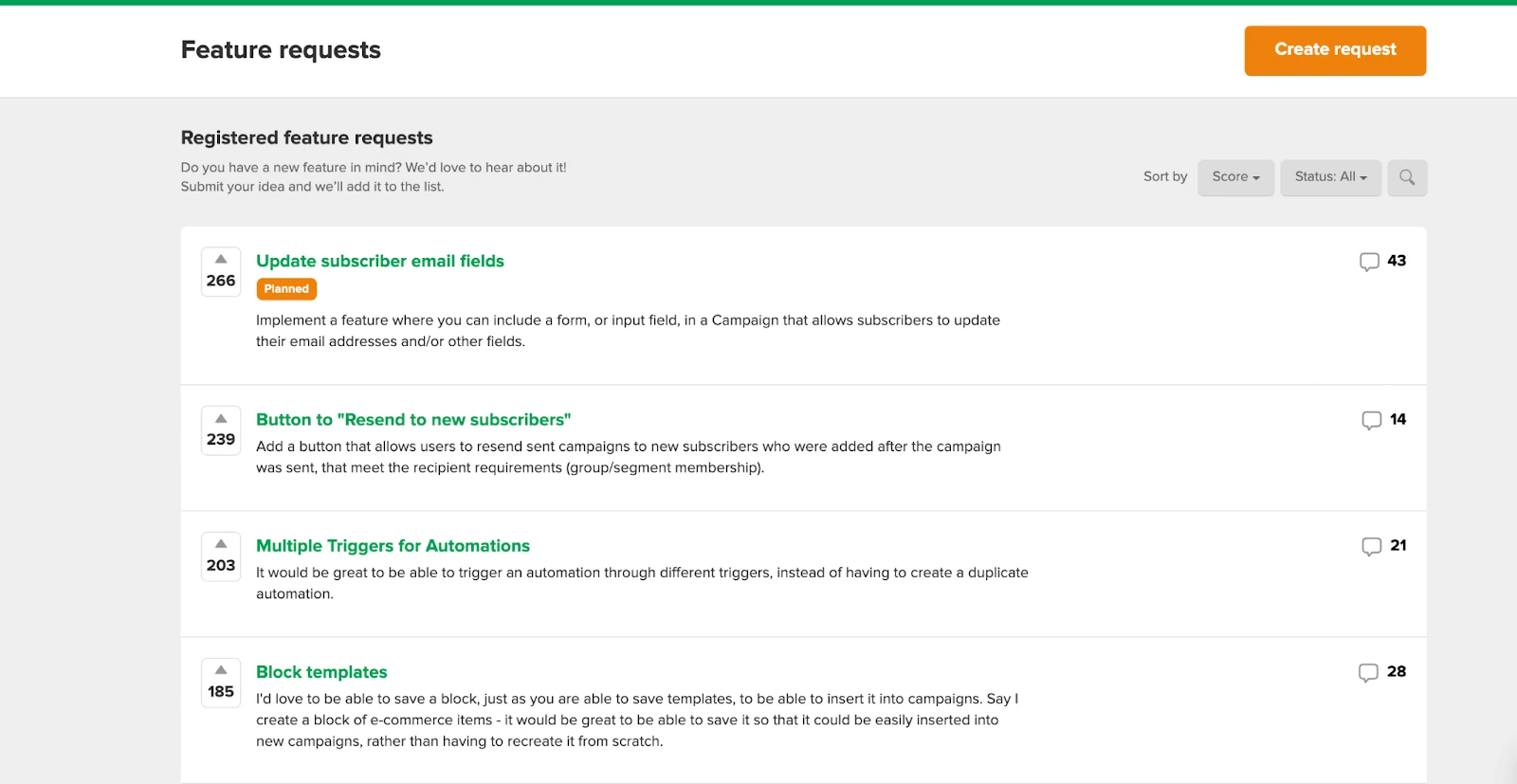Screen dimensions: 1517x784
Task: Open the search magnifier icon
Action: pyautogui.click(x=1407, y=177)
